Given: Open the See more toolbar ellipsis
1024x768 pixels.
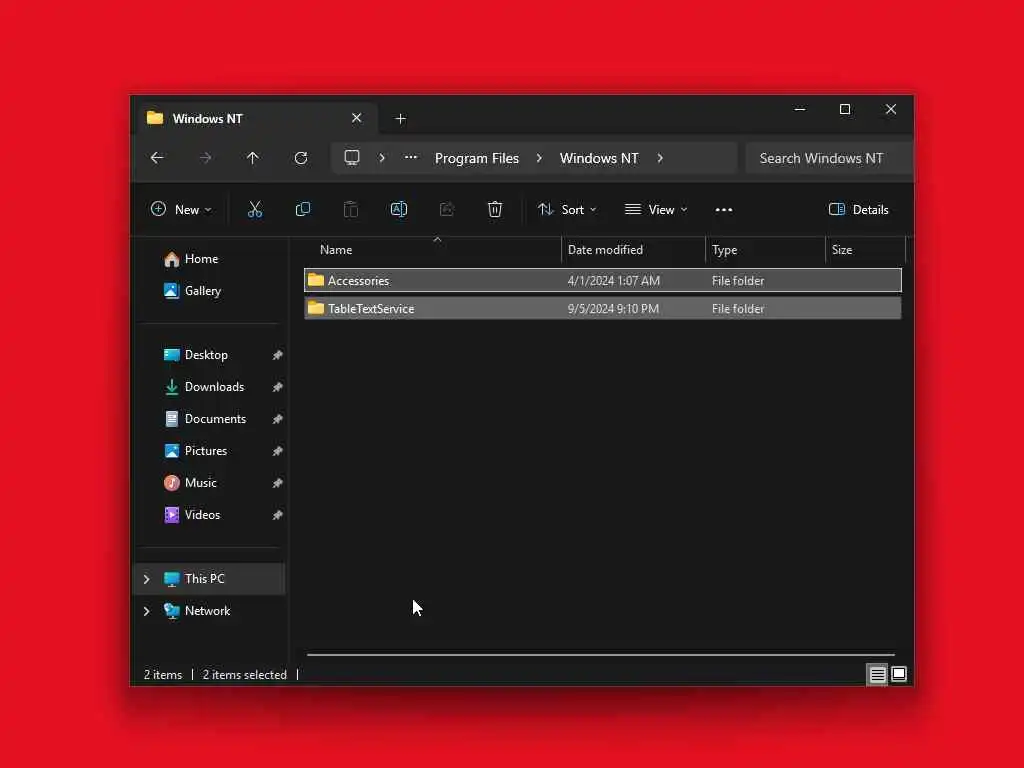Looking at the screenshot, I should click(724, 210).
